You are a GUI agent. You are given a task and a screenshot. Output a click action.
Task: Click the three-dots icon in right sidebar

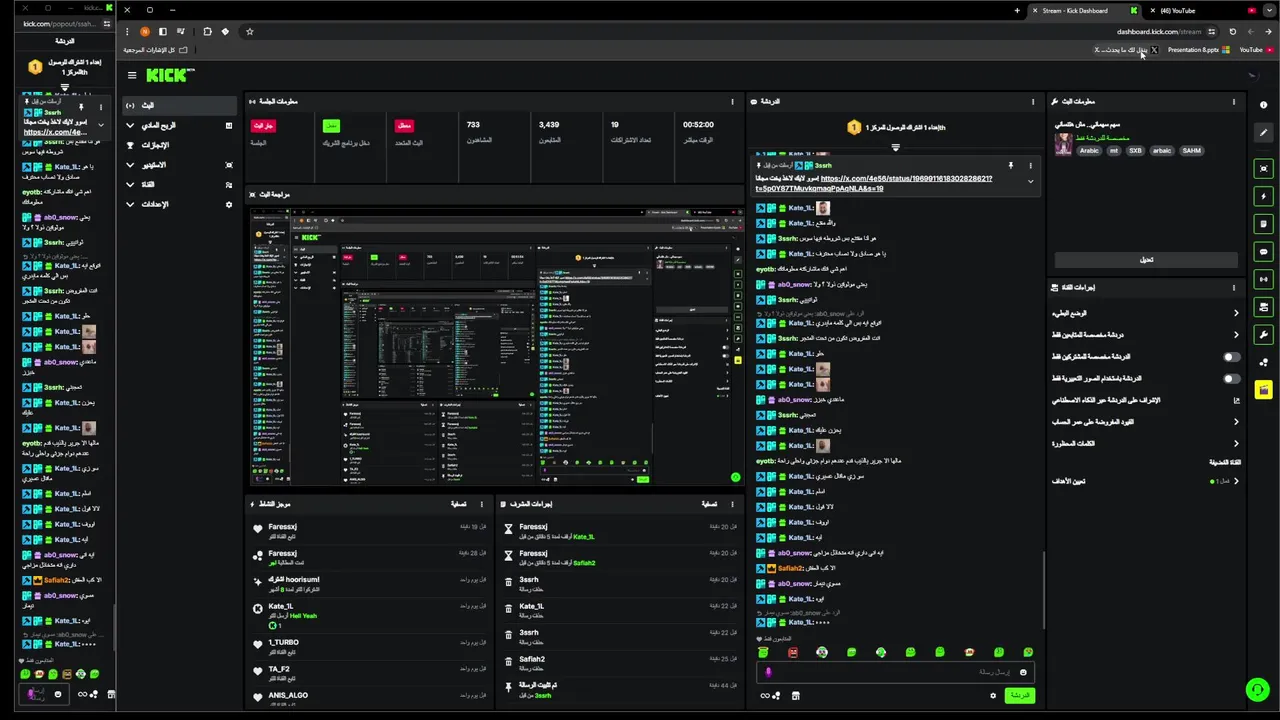tap(1264, 363)
